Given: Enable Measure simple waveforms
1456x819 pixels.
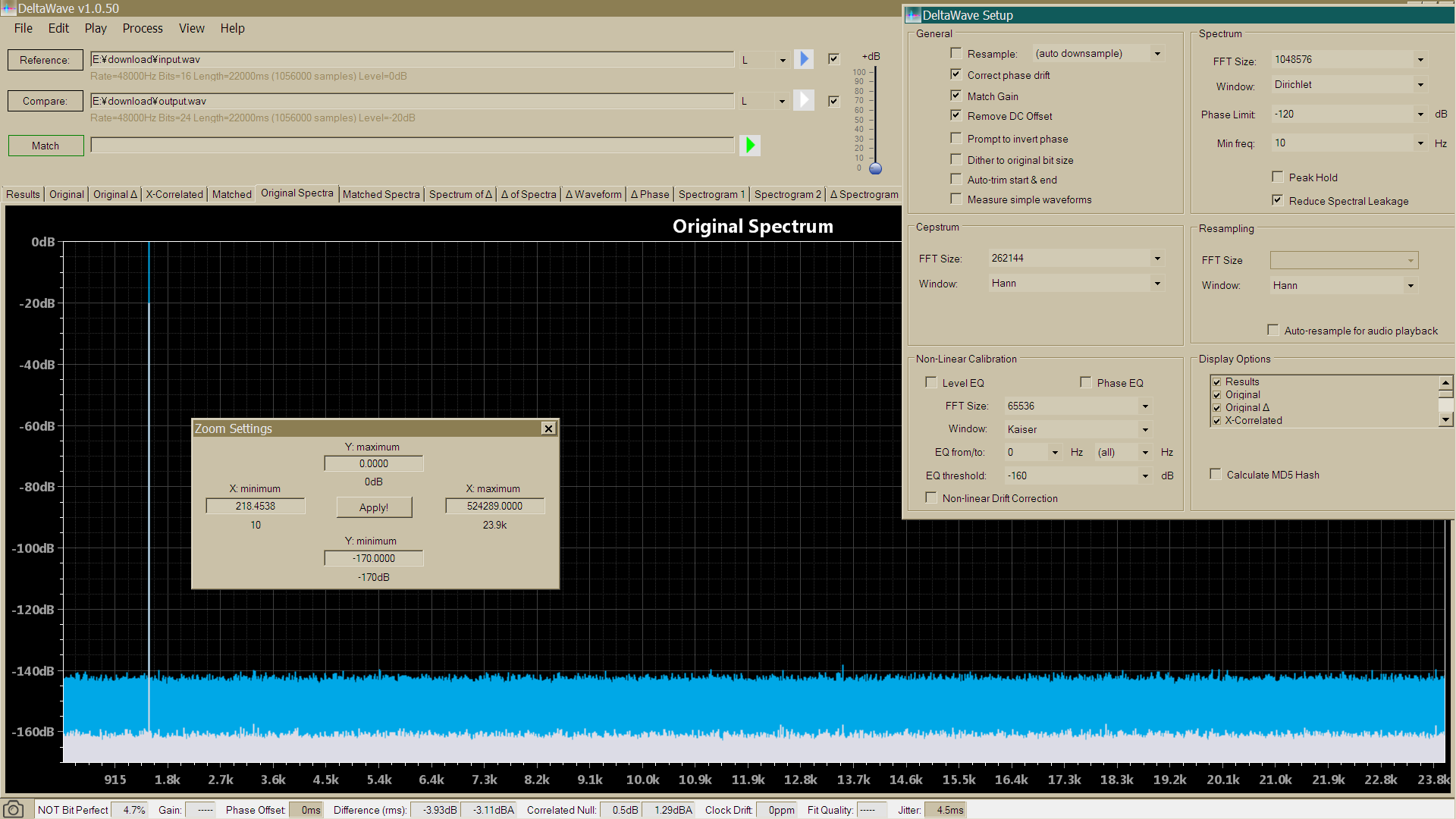Looking at the screenshot, I should [955, 199].
